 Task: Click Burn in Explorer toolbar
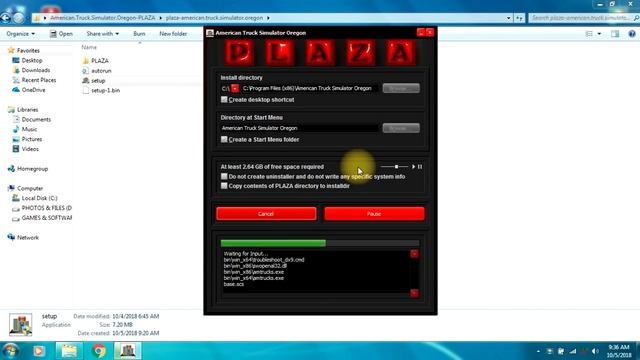pyautogui.click(x=139, y=34)
